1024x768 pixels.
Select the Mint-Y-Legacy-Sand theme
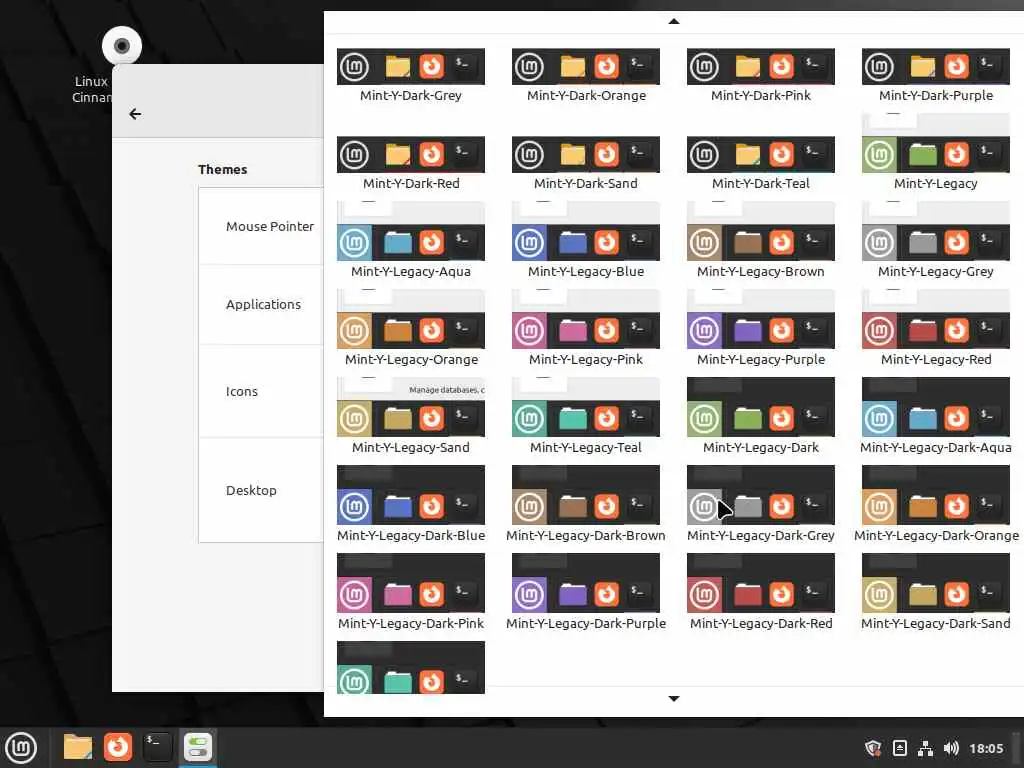[x=411, y=408]
